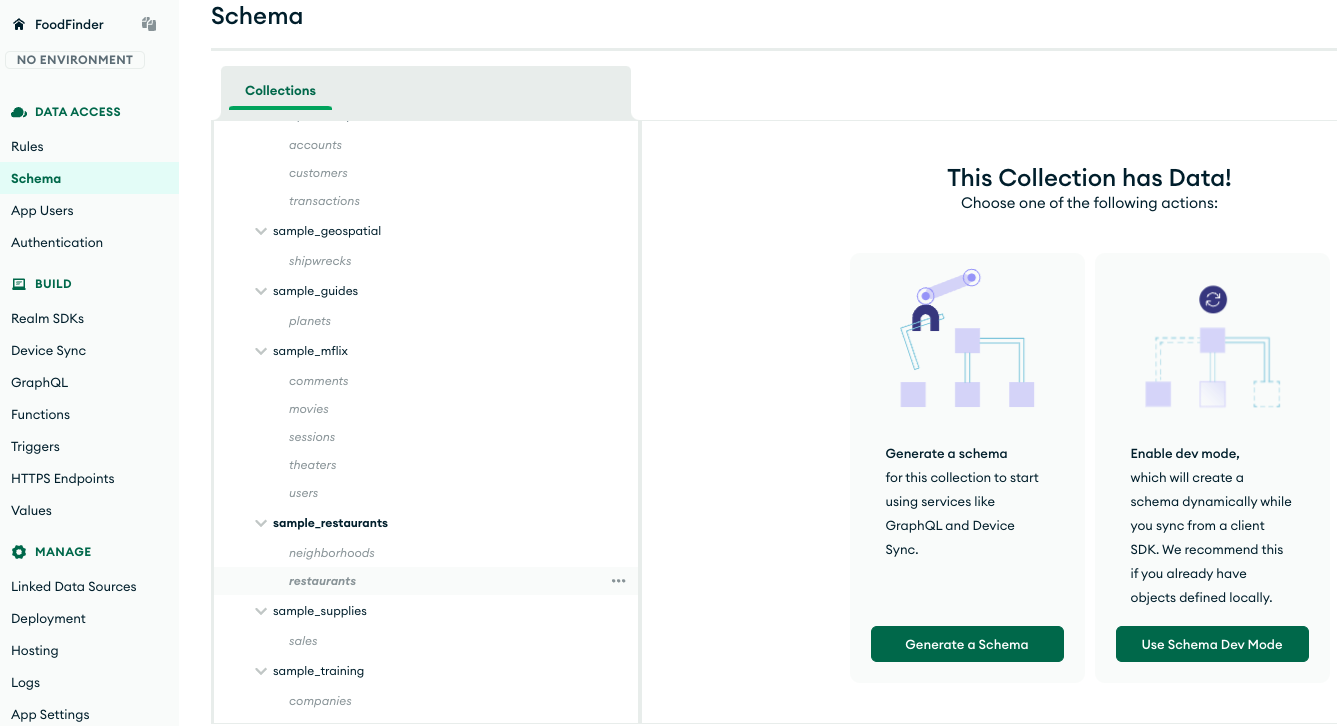The image size is (1337, 726).
Task: Click the Data Access cloud icon
Action: pyautogui.click(x=19, y=112)
